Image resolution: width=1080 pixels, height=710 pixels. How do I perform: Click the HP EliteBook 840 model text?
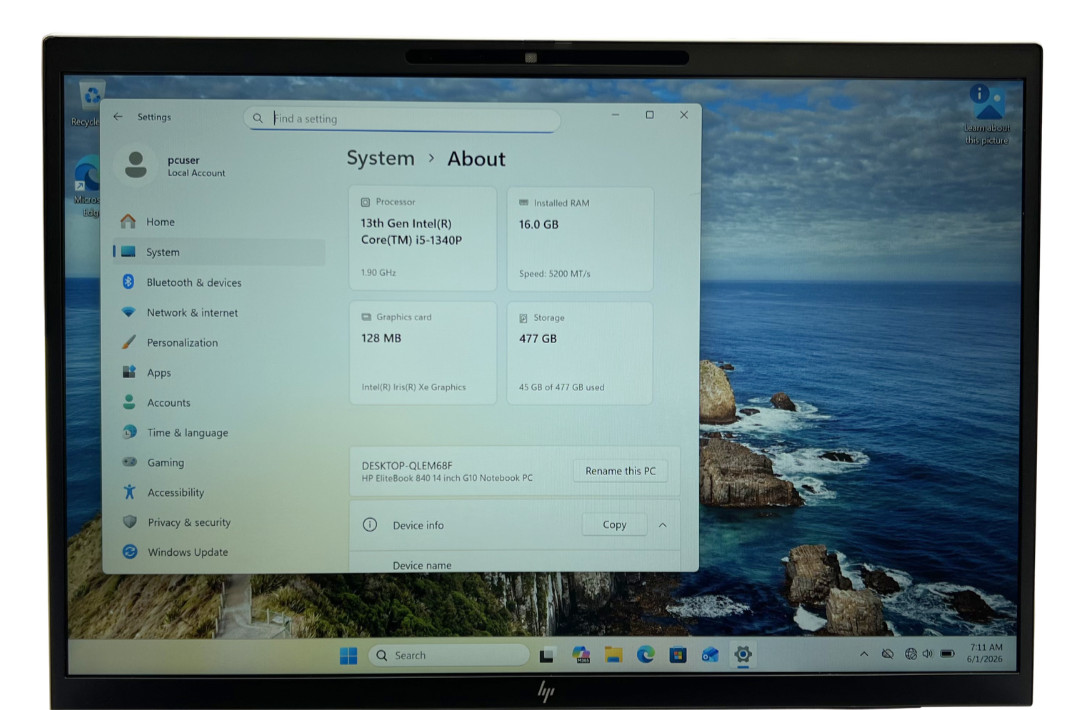click(447, 478)
